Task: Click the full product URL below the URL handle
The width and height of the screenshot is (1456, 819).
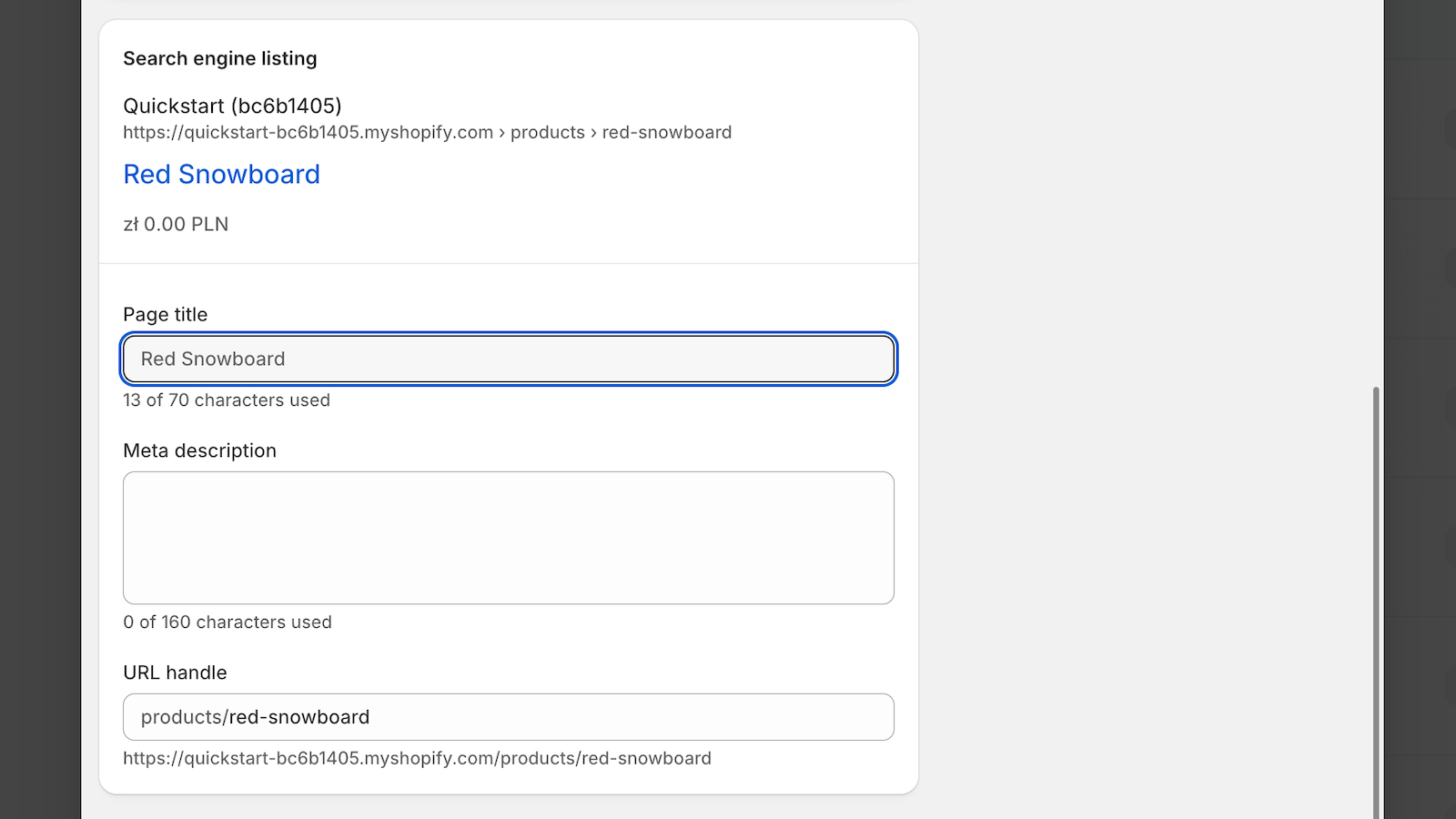Action: 418,758
